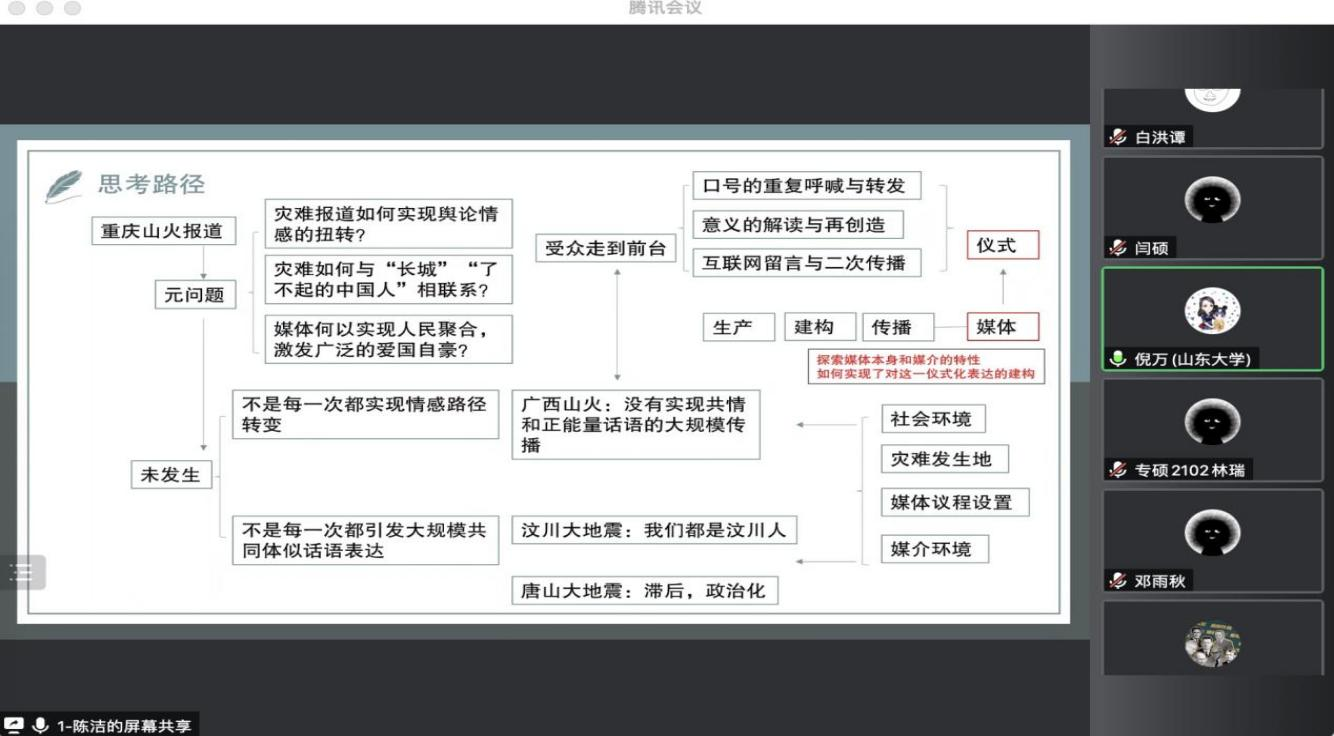This screenshot has height=736, width=1334.
Task: Click the red-bordered 仪式 box
Action: 1002,245
